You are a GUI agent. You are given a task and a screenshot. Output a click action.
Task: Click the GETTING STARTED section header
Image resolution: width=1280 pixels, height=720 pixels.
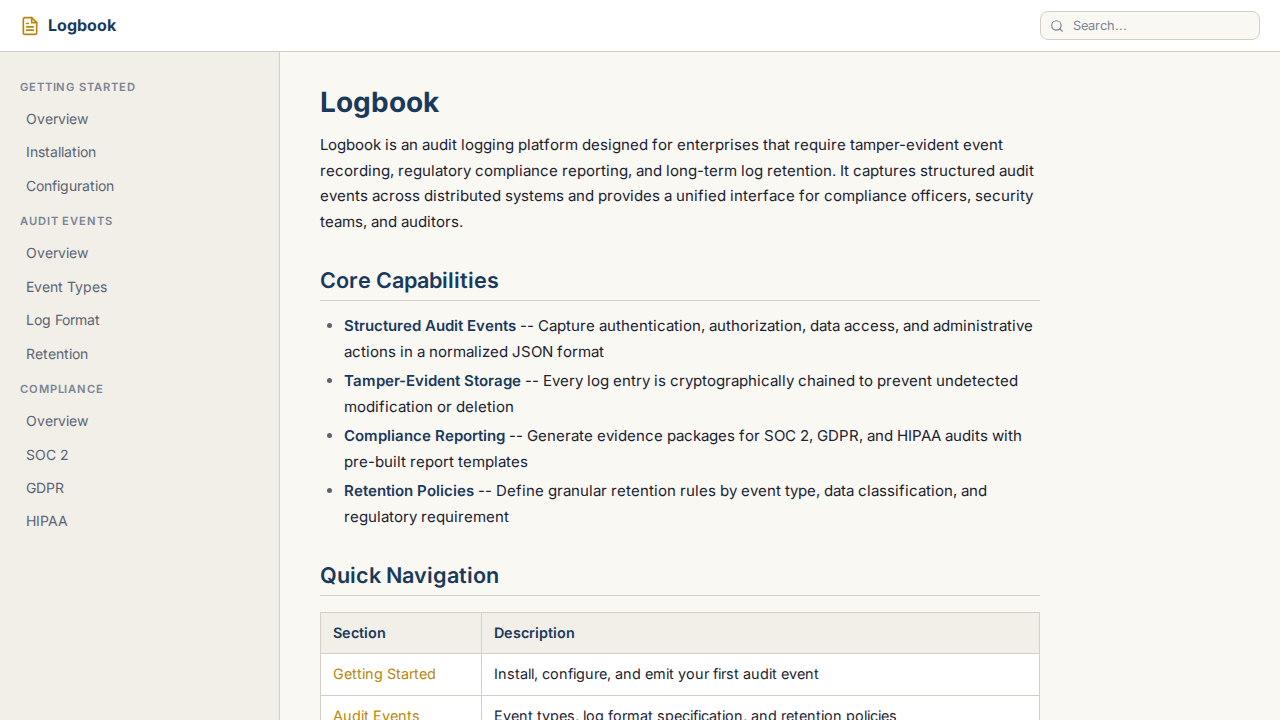point(78,87)
